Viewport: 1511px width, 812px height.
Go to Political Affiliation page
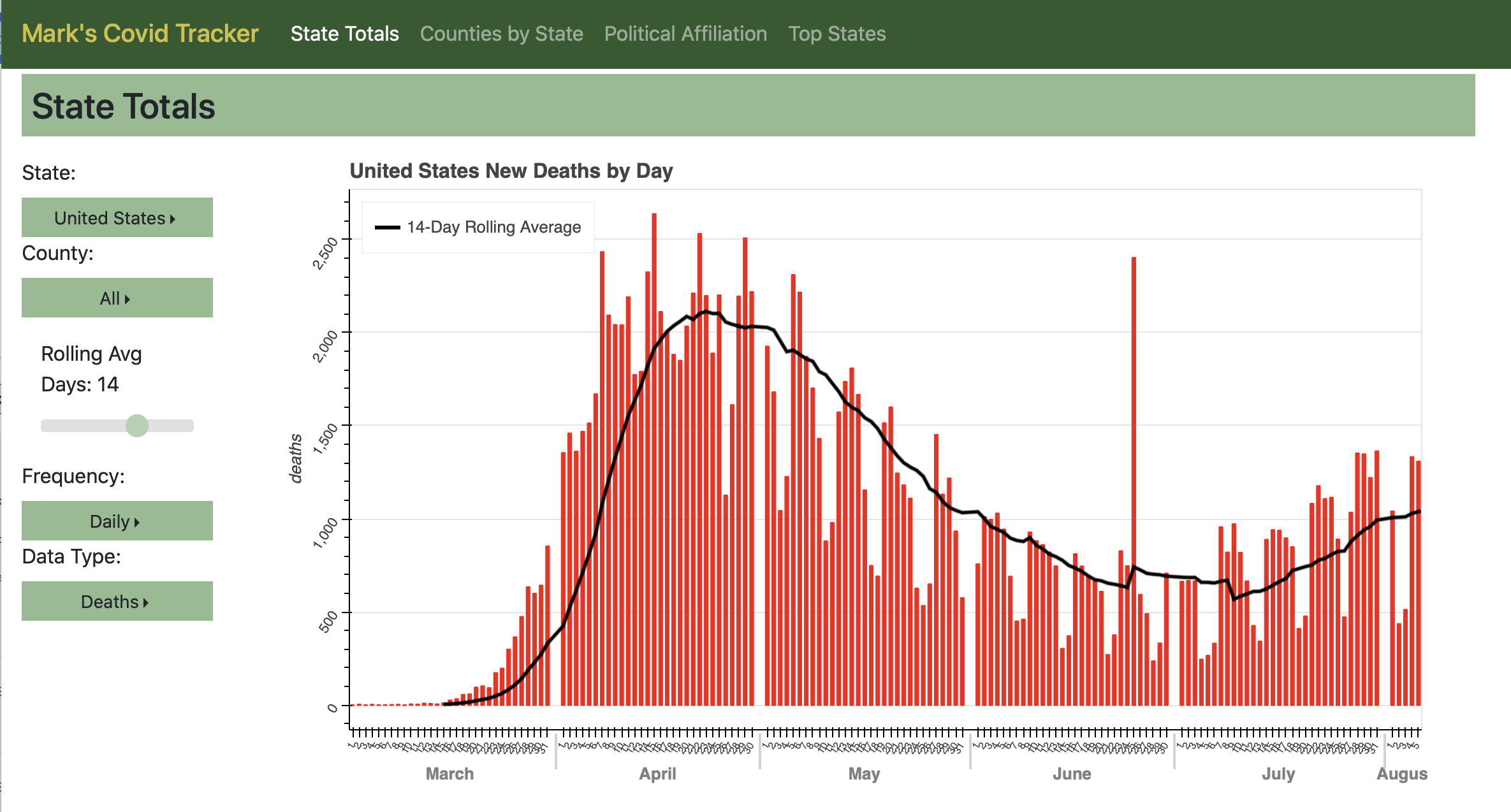tap(685, 34)
